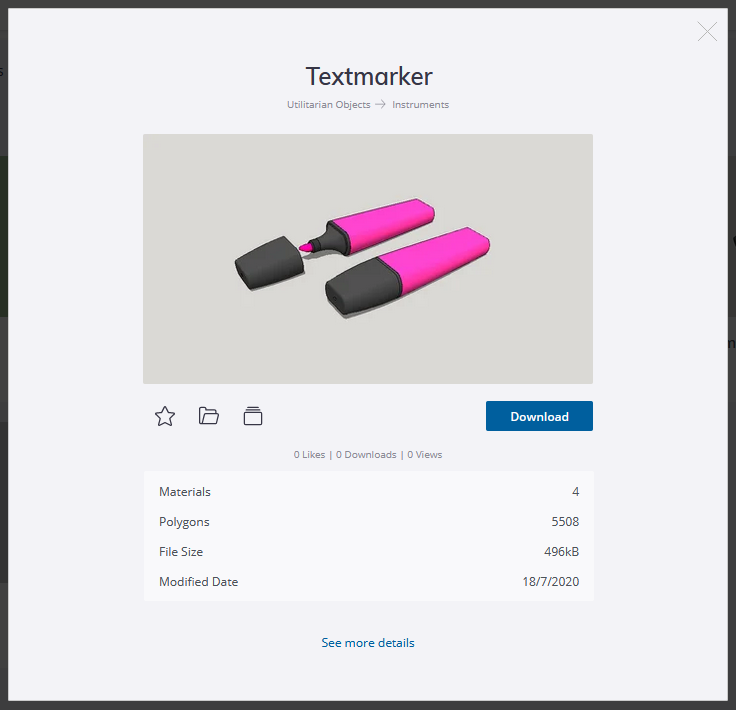Viewport: 736px width, 710px height.
Task: Click the pink Textmarker preview image
Action: coord(368,259)
